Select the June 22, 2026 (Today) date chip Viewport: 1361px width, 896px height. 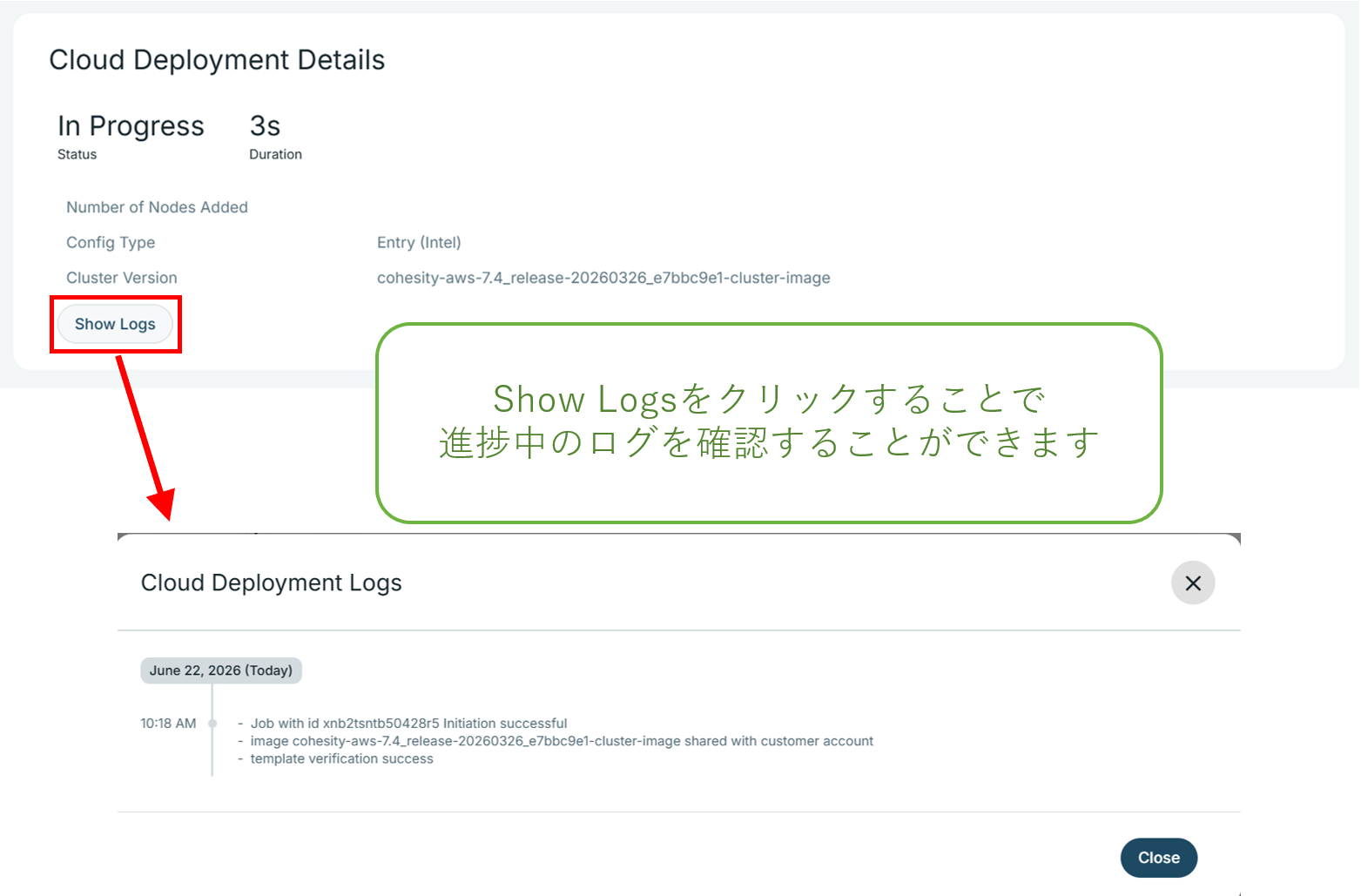221,670
